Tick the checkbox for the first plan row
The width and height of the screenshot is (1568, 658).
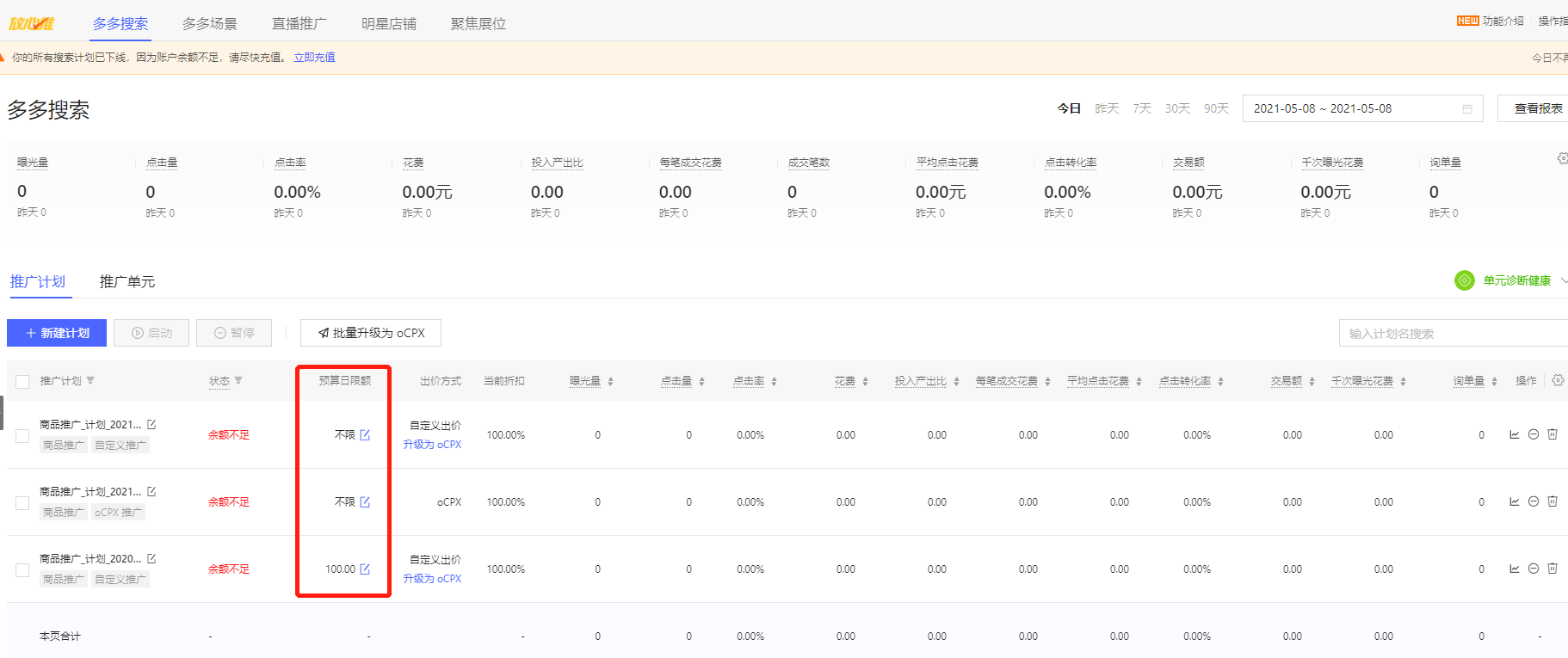click(x=22, y=436)
